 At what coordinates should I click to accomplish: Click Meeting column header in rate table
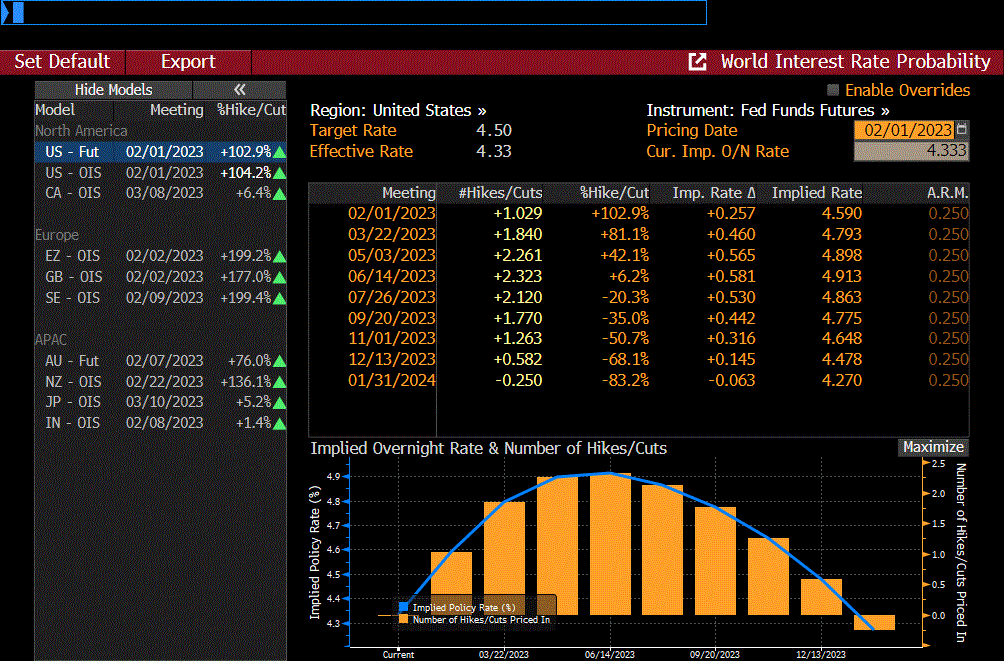pyautogui.click(x=409, y=193)
